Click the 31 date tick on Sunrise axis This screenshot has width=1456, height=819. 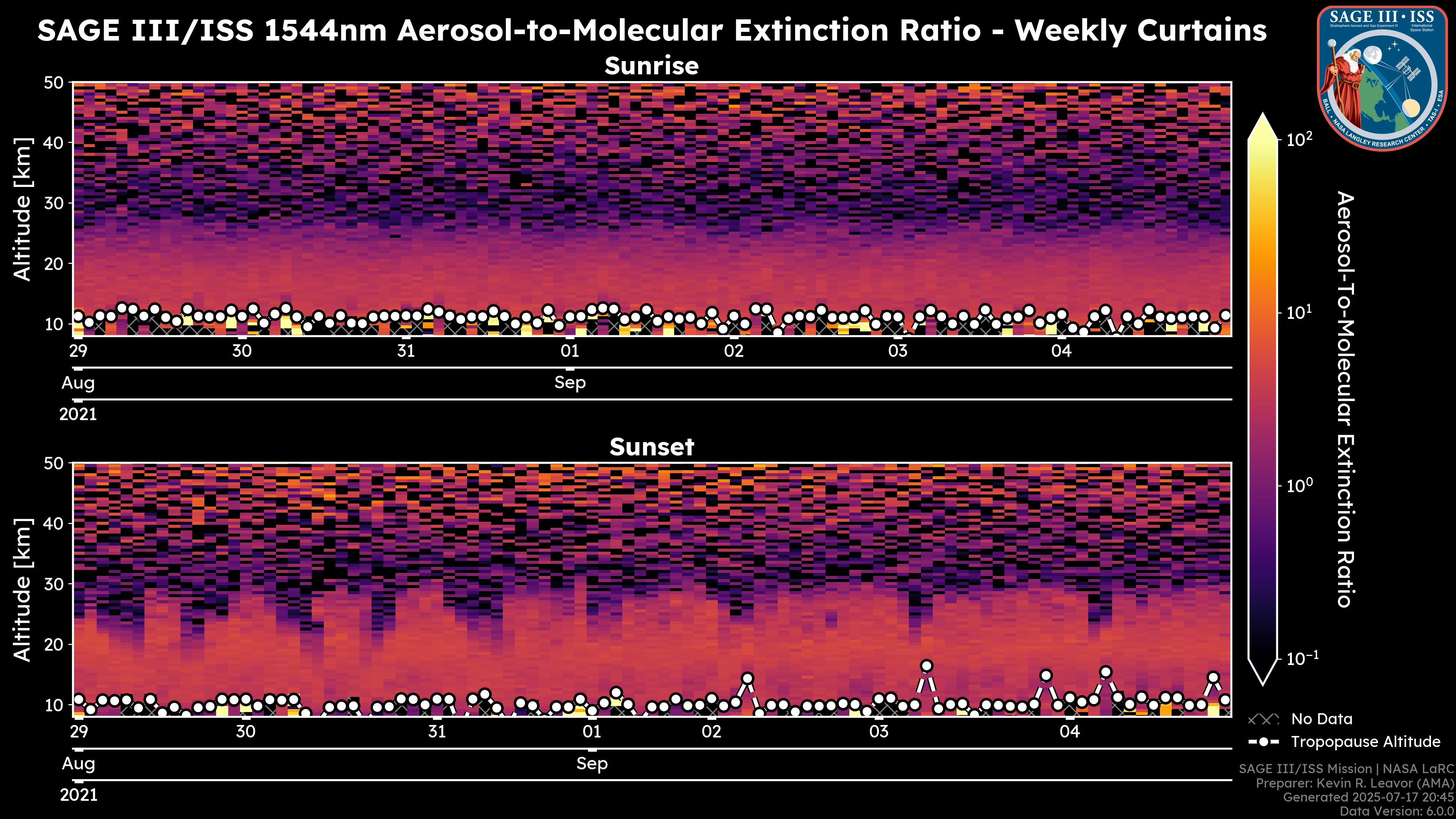406,351
